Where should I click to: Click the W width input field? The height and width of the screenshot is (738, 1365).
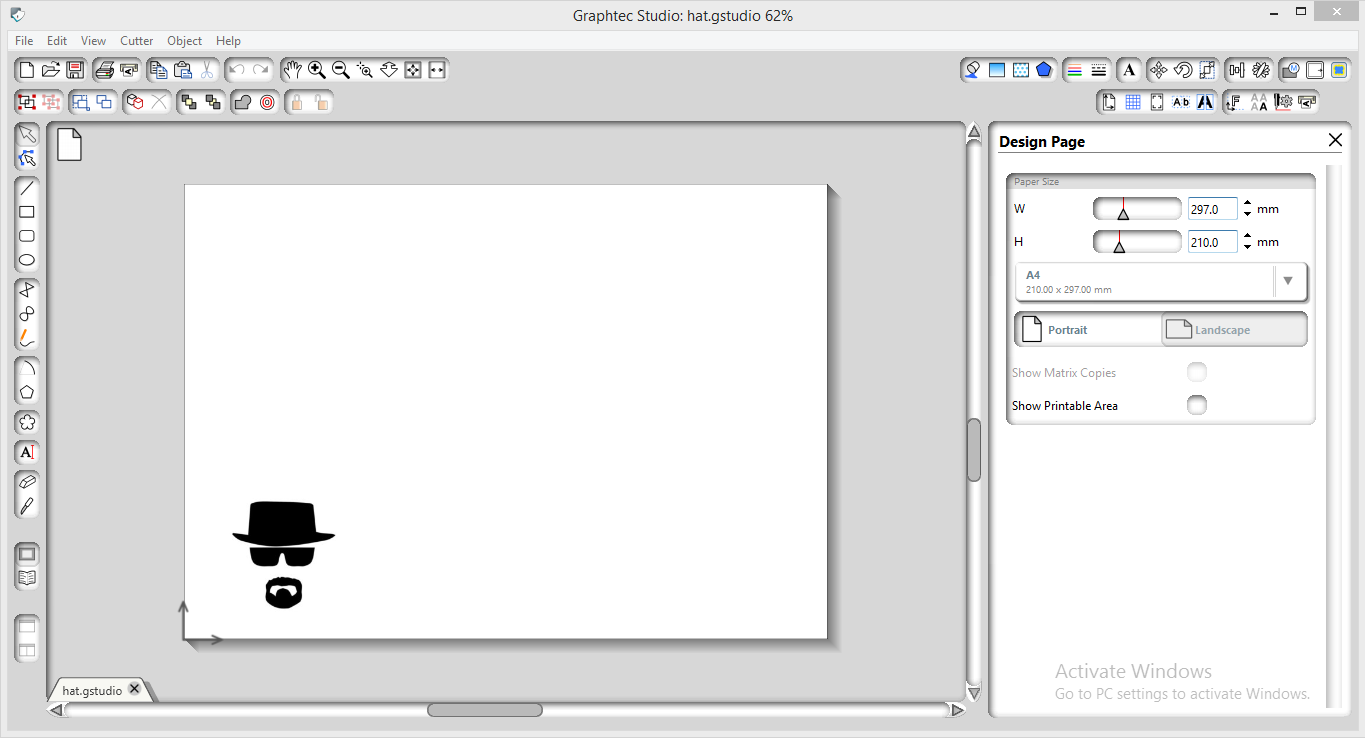(x=1212, y=209)
